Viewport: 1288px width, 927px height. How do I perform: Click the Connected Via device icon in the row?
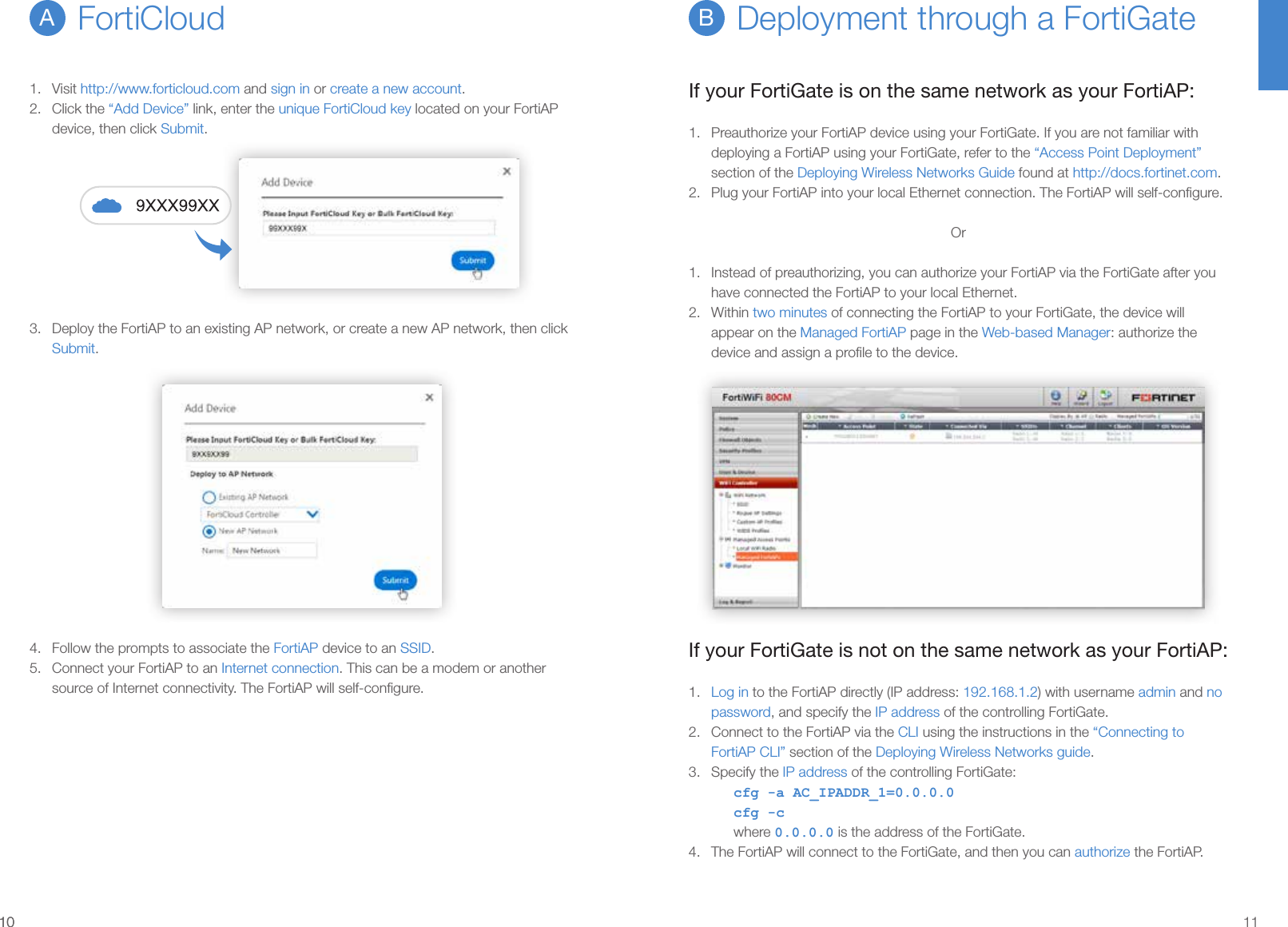(x=948, y=436)
